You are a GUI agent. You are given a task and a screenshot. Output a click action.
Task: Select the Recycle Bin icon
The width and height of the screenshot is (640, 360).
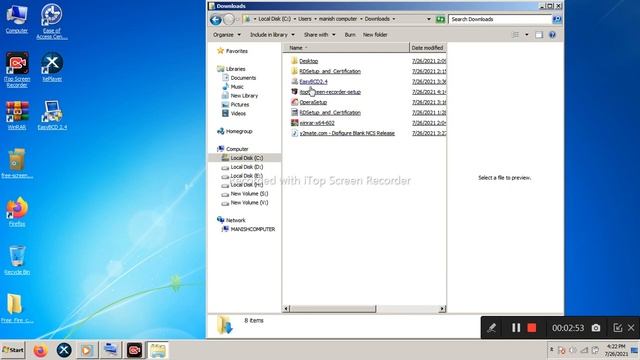(x=17, y=260)
